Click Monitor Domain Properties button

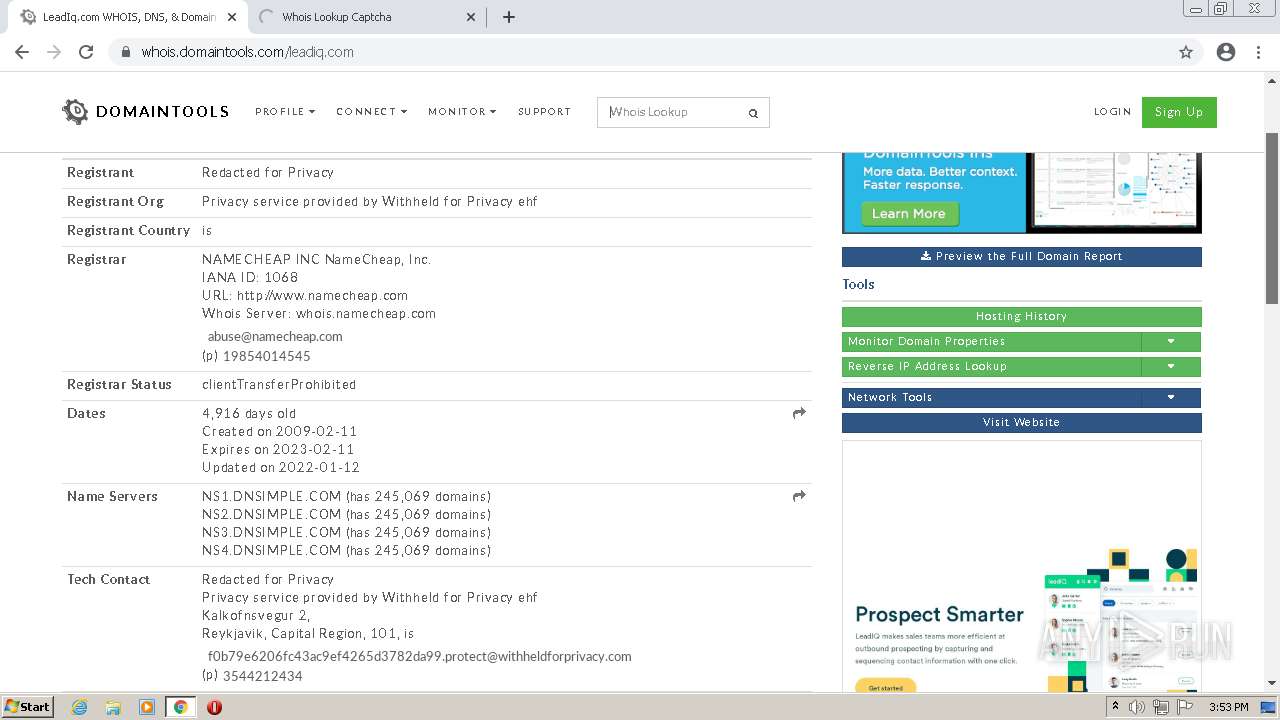pyautogui.click(x=991, y=341)
